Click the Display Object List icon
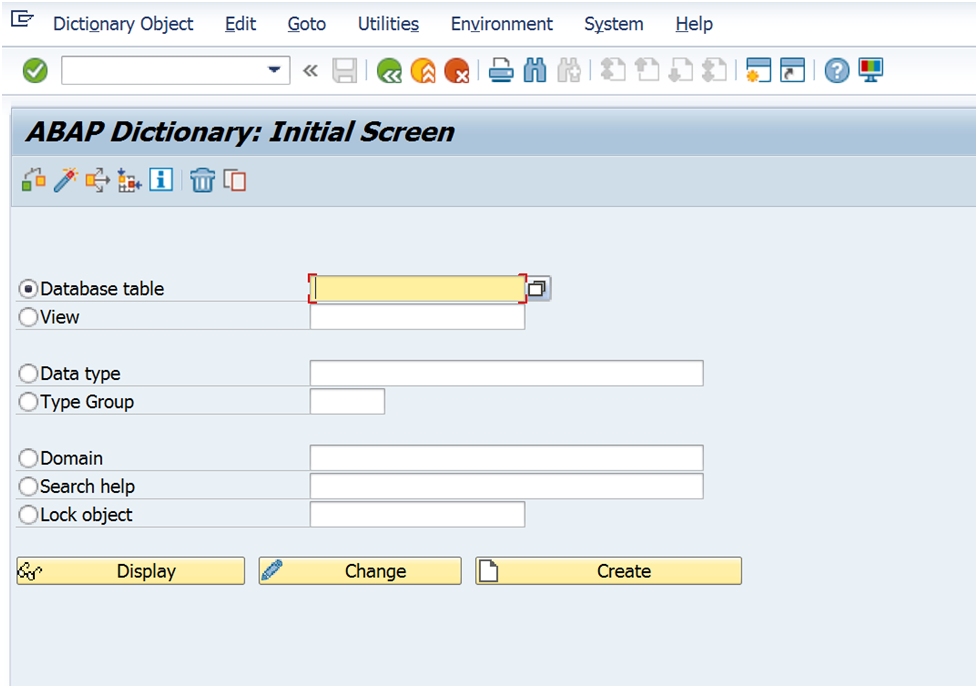 [x=129, y=180]
